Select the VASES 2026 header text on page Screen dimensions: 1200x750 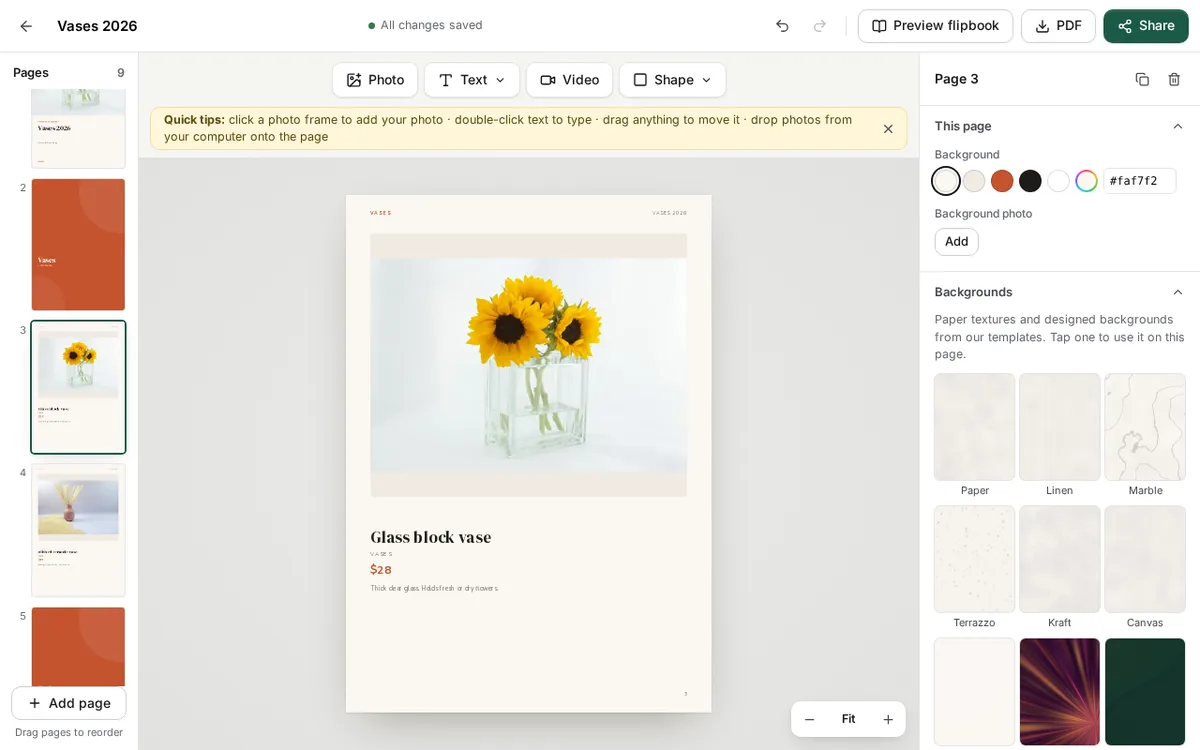point(669,213)
